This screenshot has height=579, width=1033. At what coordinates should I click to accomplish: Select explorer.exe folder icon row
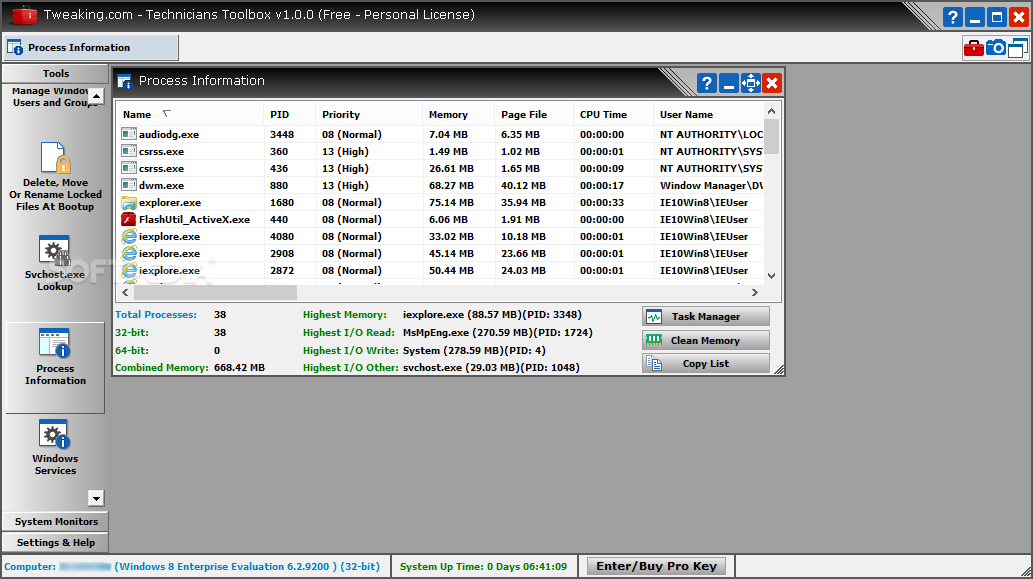(128, 203)
